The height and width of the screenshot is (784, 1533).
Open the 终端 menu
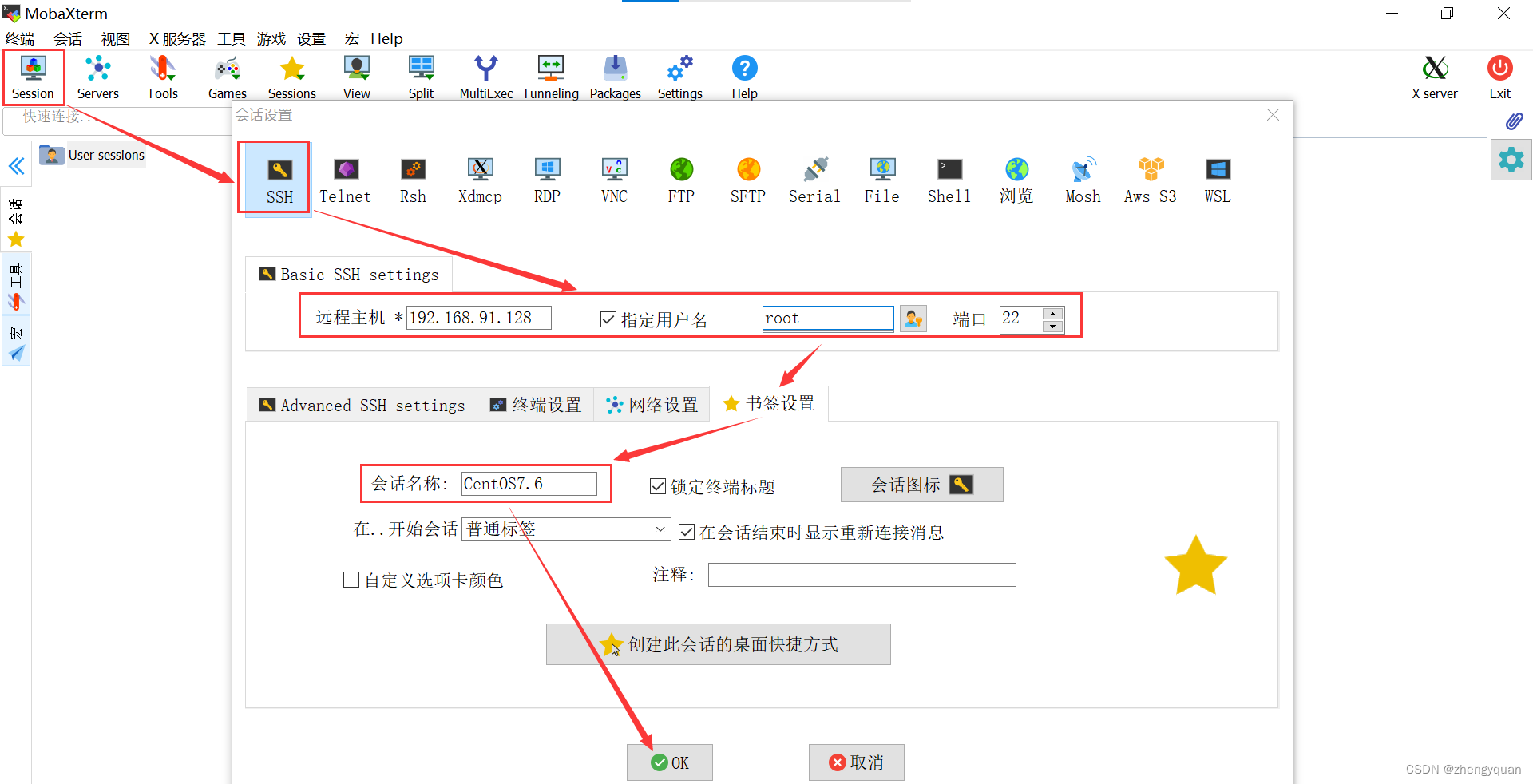[x=20, y=38]
